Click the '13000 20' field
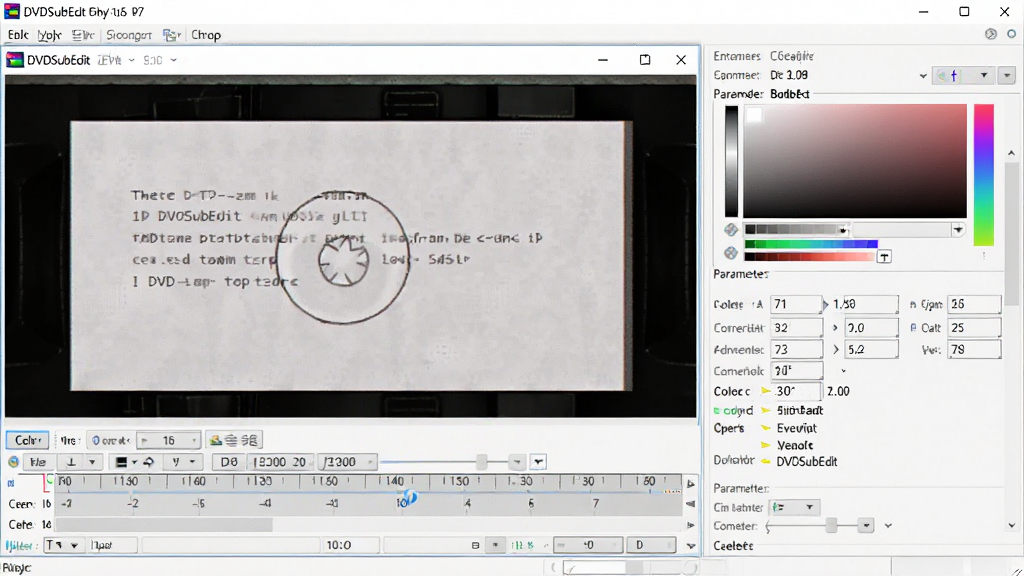Screen dimensions: 1024x576 (x=280, y=462)
